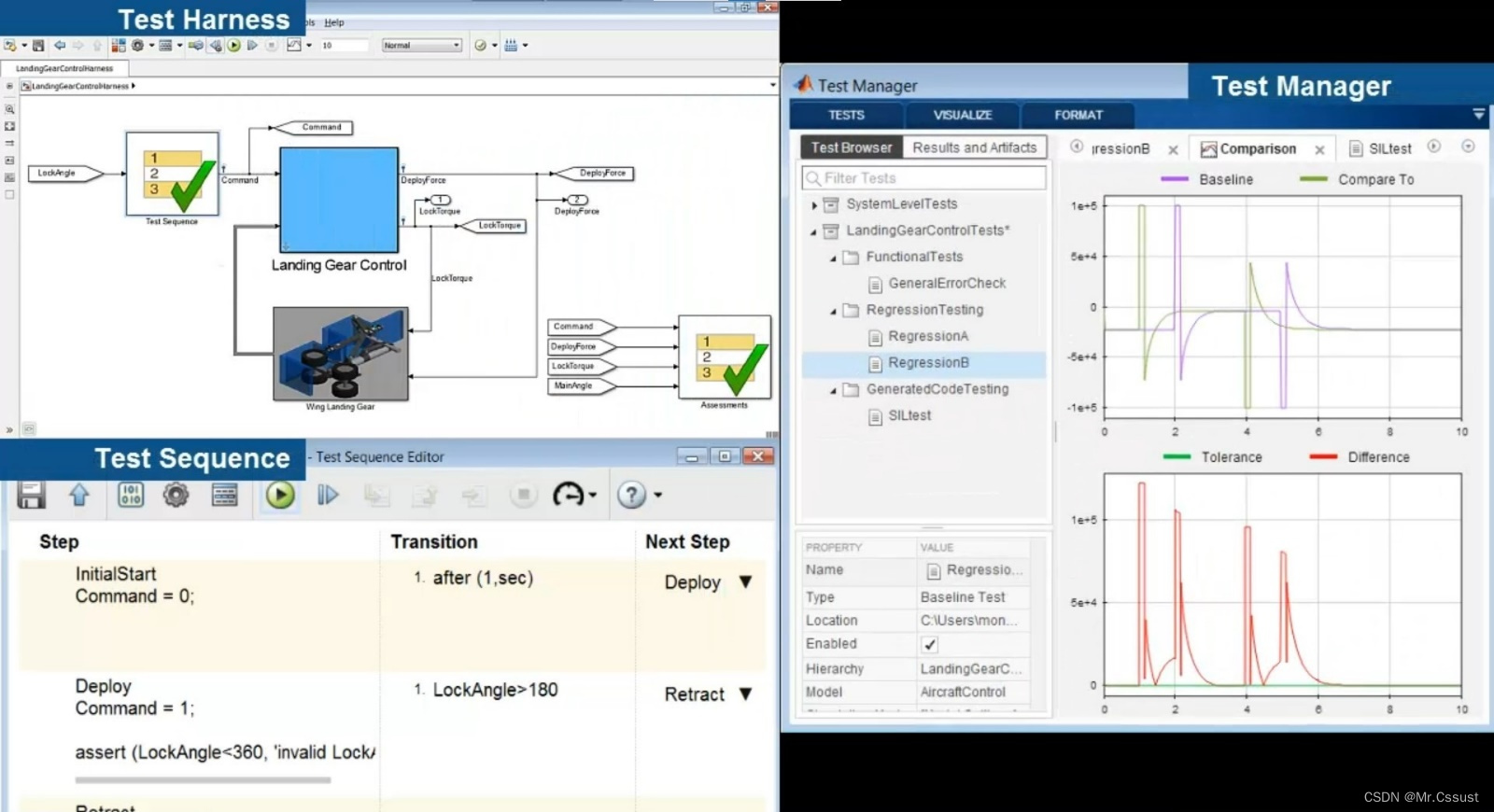This screenshot has height=812, width=1494.
Task: Open the Results and Artifacts pane
Action: click(x=975, y=147)
